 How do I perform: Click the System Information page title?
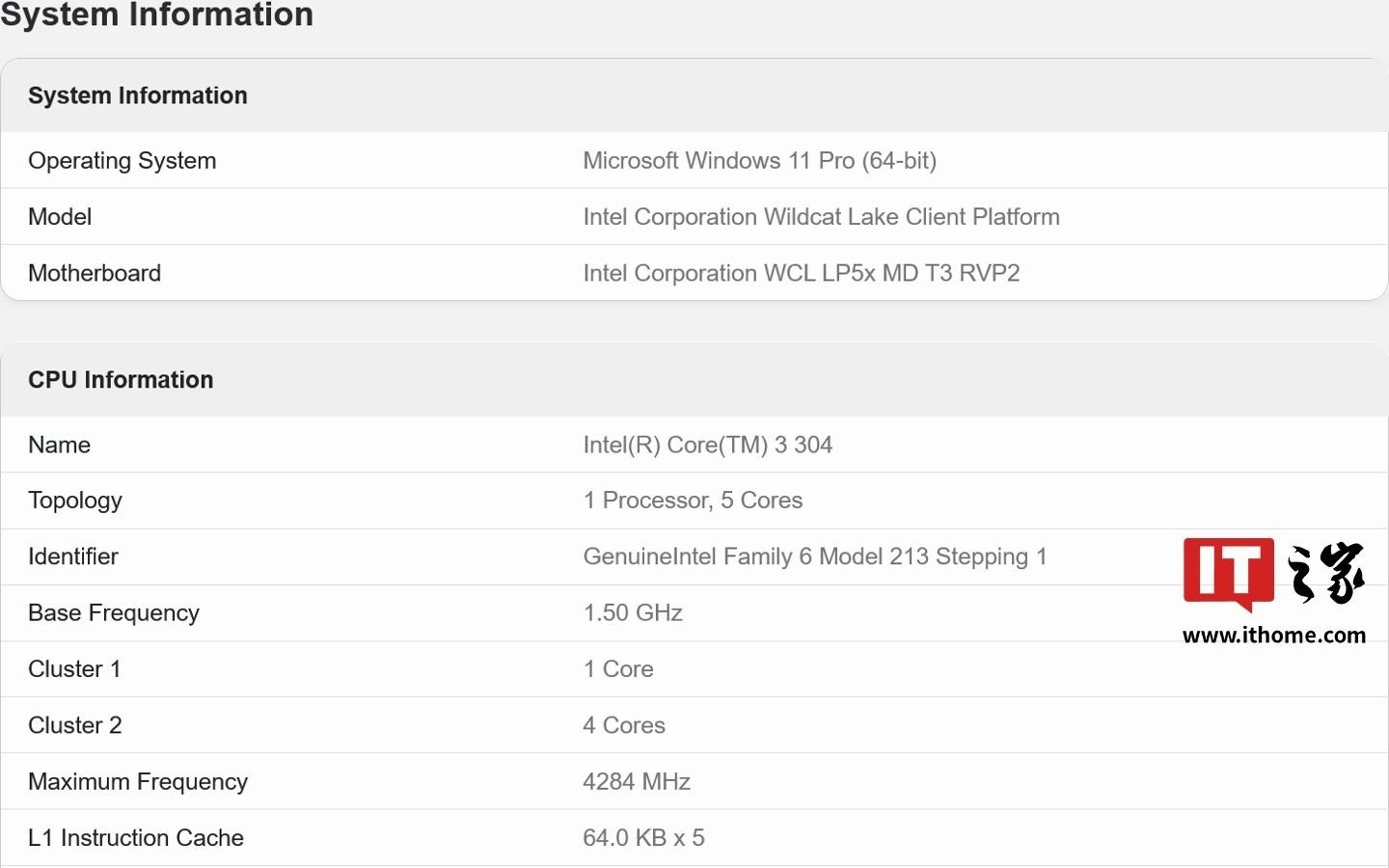(157, 15)
